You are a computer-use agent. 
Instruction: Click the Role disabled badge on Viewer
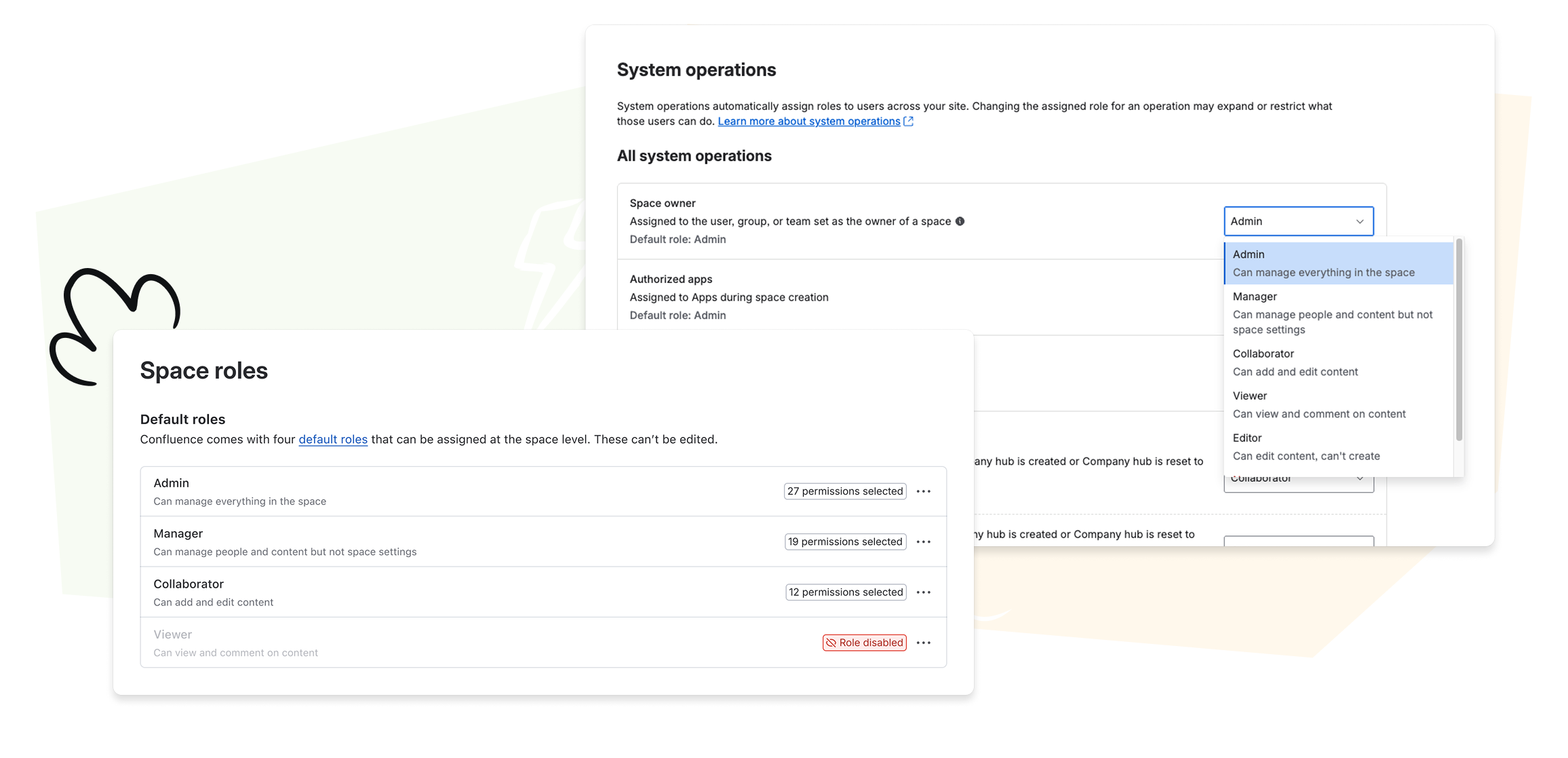pos(865,643)
